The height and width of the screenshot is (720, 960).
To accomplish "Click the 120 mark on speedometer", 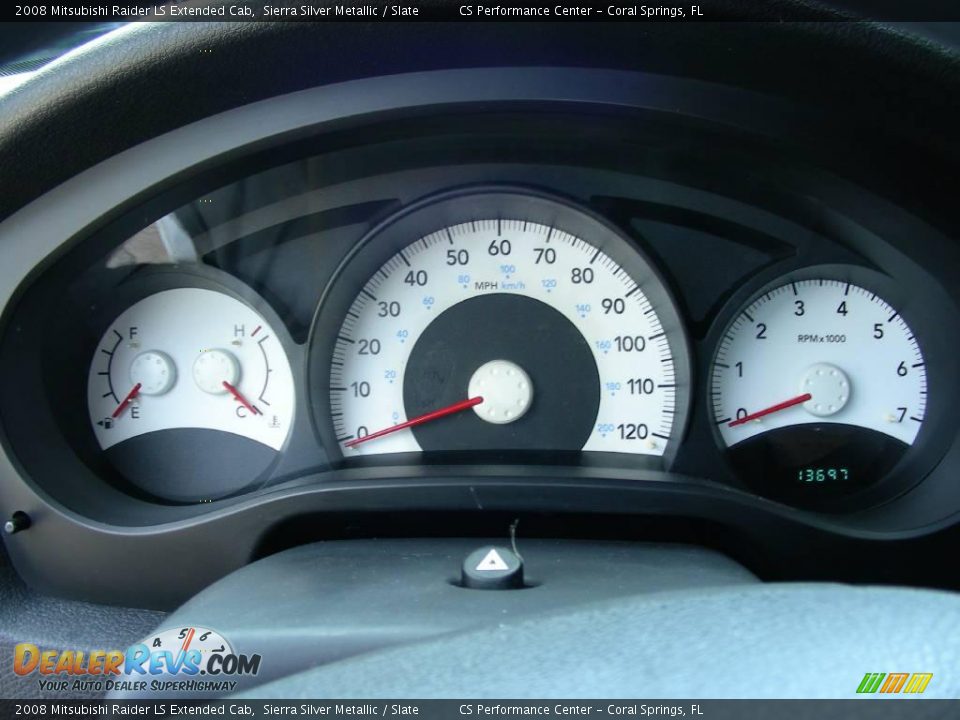I will tap(632, 432).
